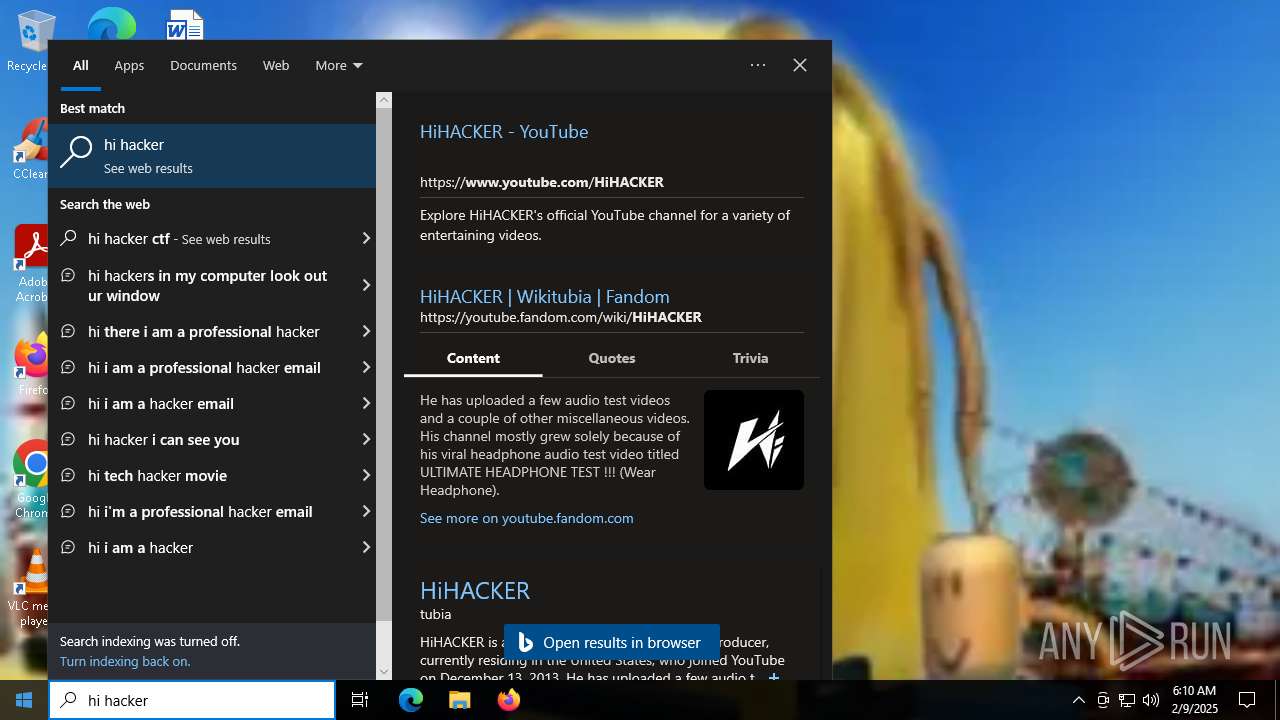
Task: Open the youtube.com/HiHACKER URL
Action: point(542,182)
